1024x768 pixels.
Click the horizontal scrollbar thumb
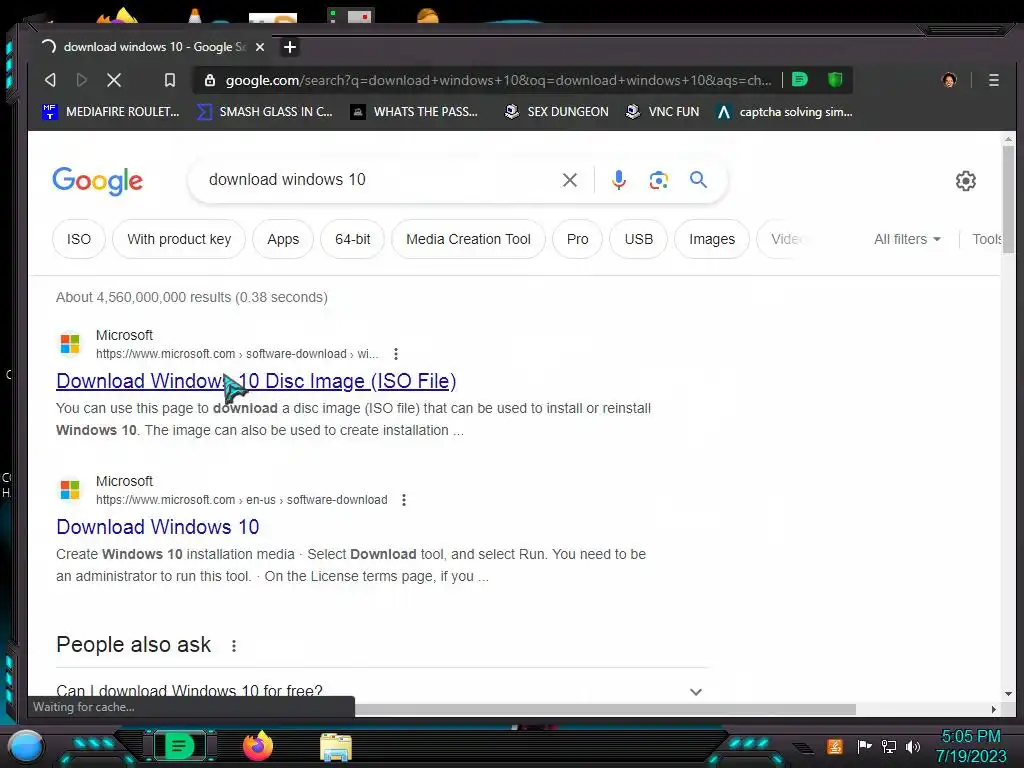coord(605,709)
